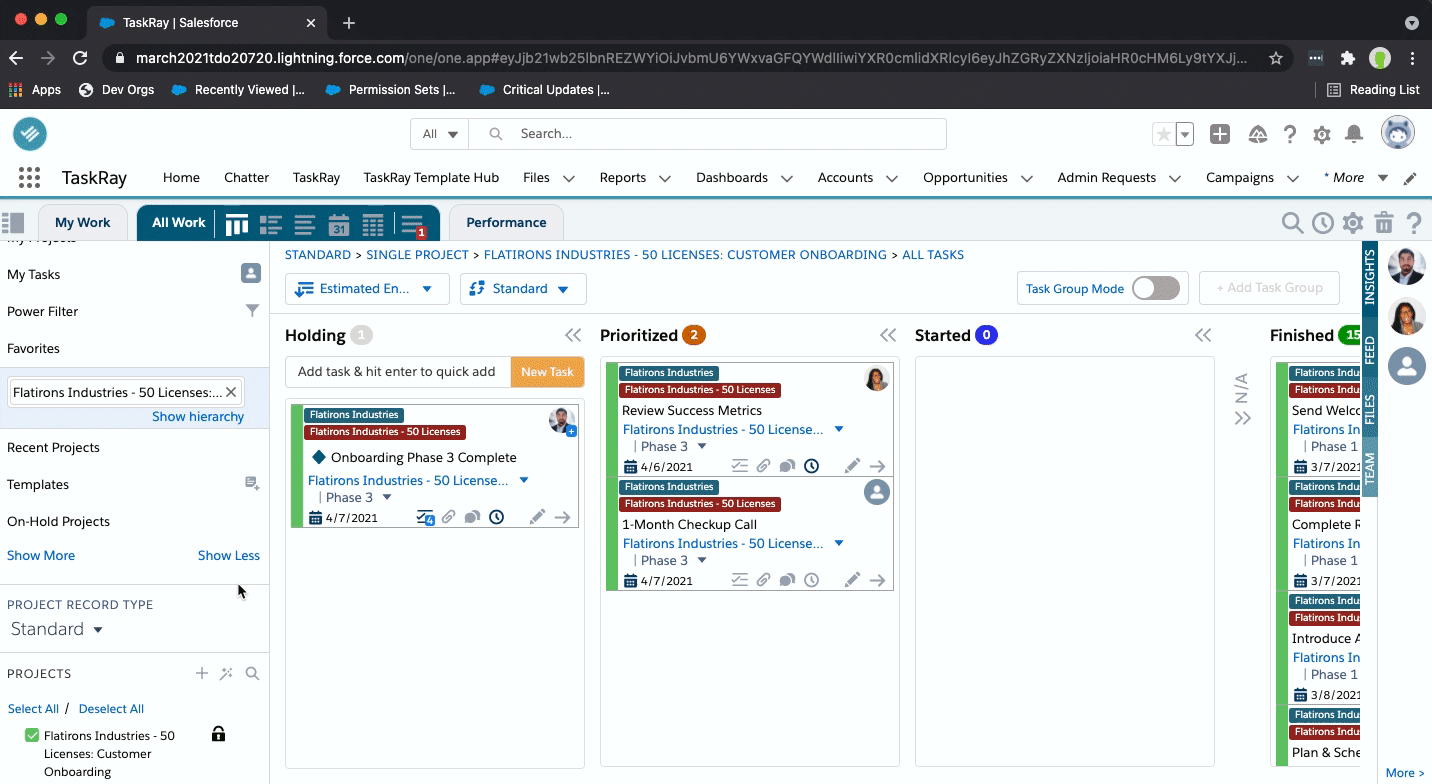Click Show hierarchy link
The height and width of the screenshot is (784, 1432).
198,417
